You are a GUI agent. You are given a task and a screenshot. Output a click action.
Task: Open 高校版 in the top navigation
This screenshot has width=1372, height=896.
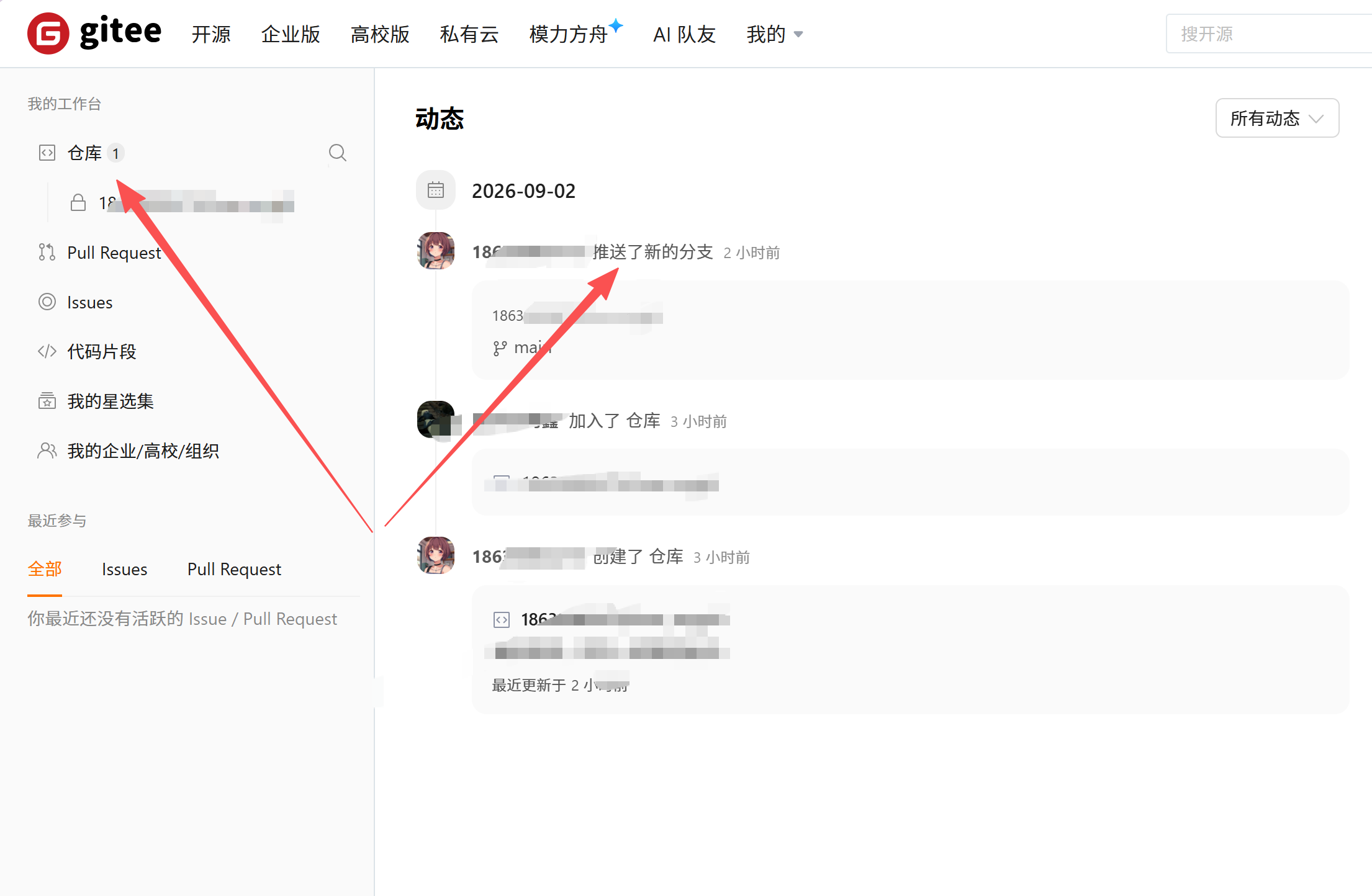coord(380,34)
